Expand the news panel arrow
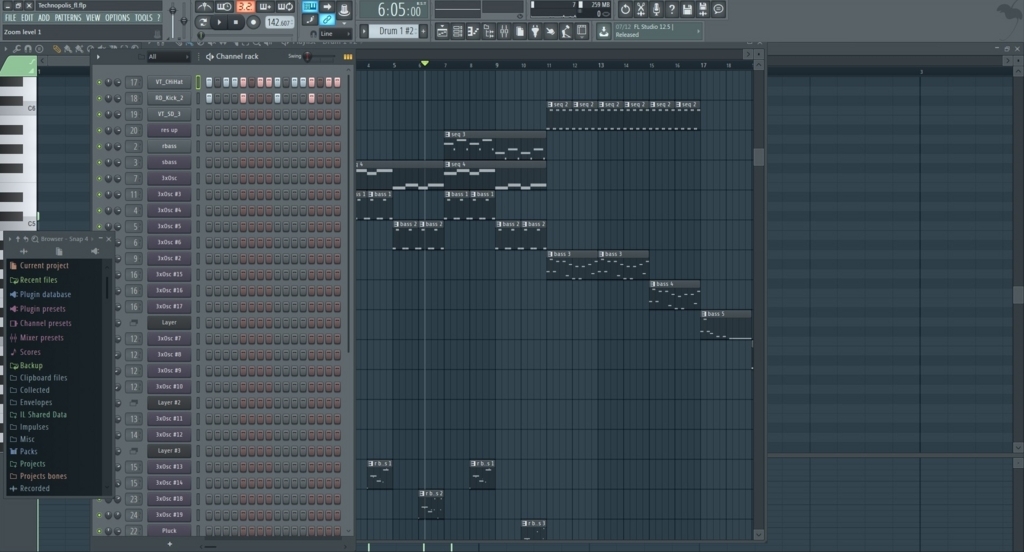 (x=699, y=31)
